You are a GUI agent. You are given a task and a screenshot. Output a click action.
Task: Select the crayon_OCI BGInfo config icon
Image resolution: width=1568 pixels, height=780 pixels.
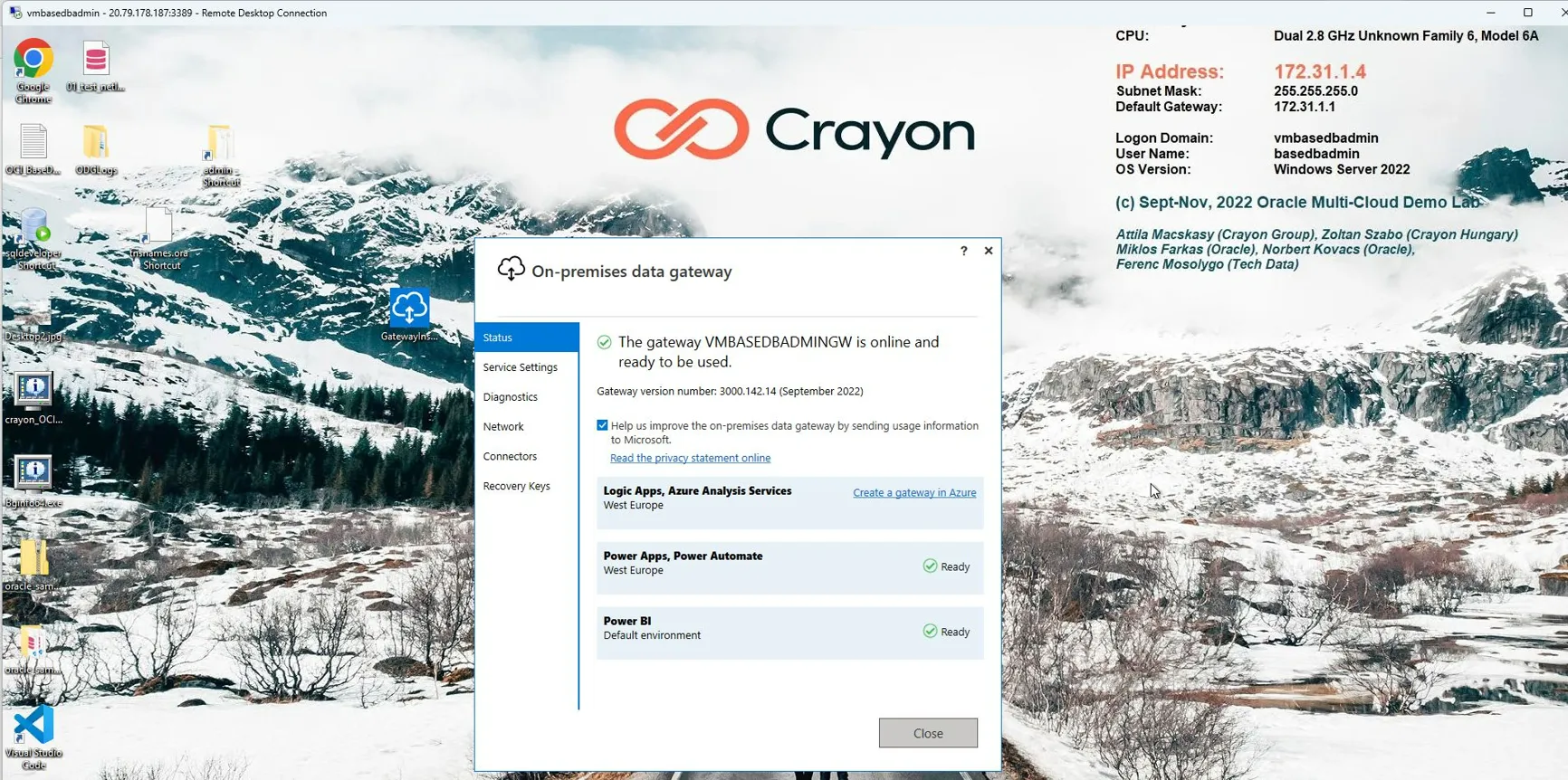point(33,398)
